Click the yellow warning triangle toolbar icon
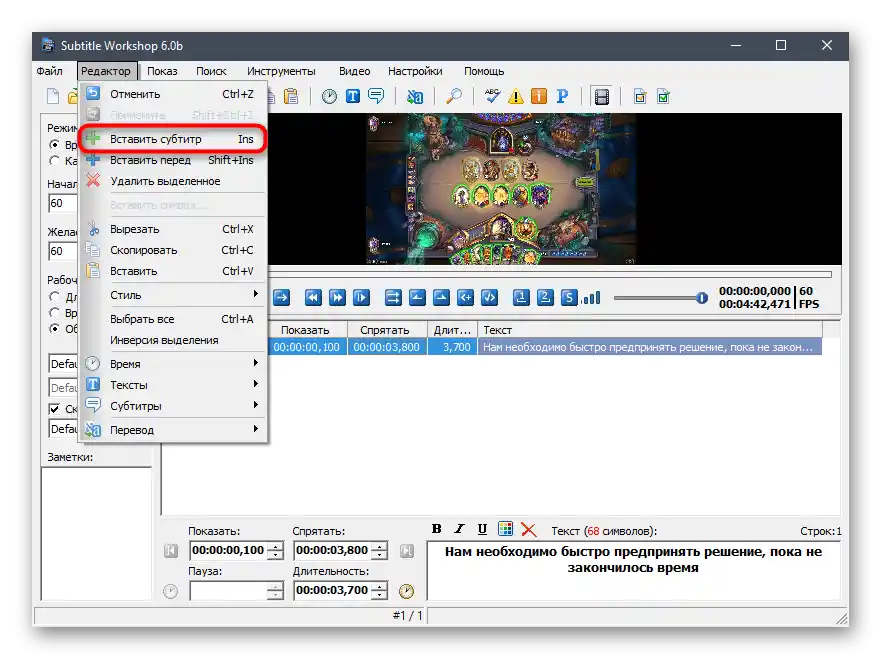The image size is (881, 659). [x=516, y=97]
